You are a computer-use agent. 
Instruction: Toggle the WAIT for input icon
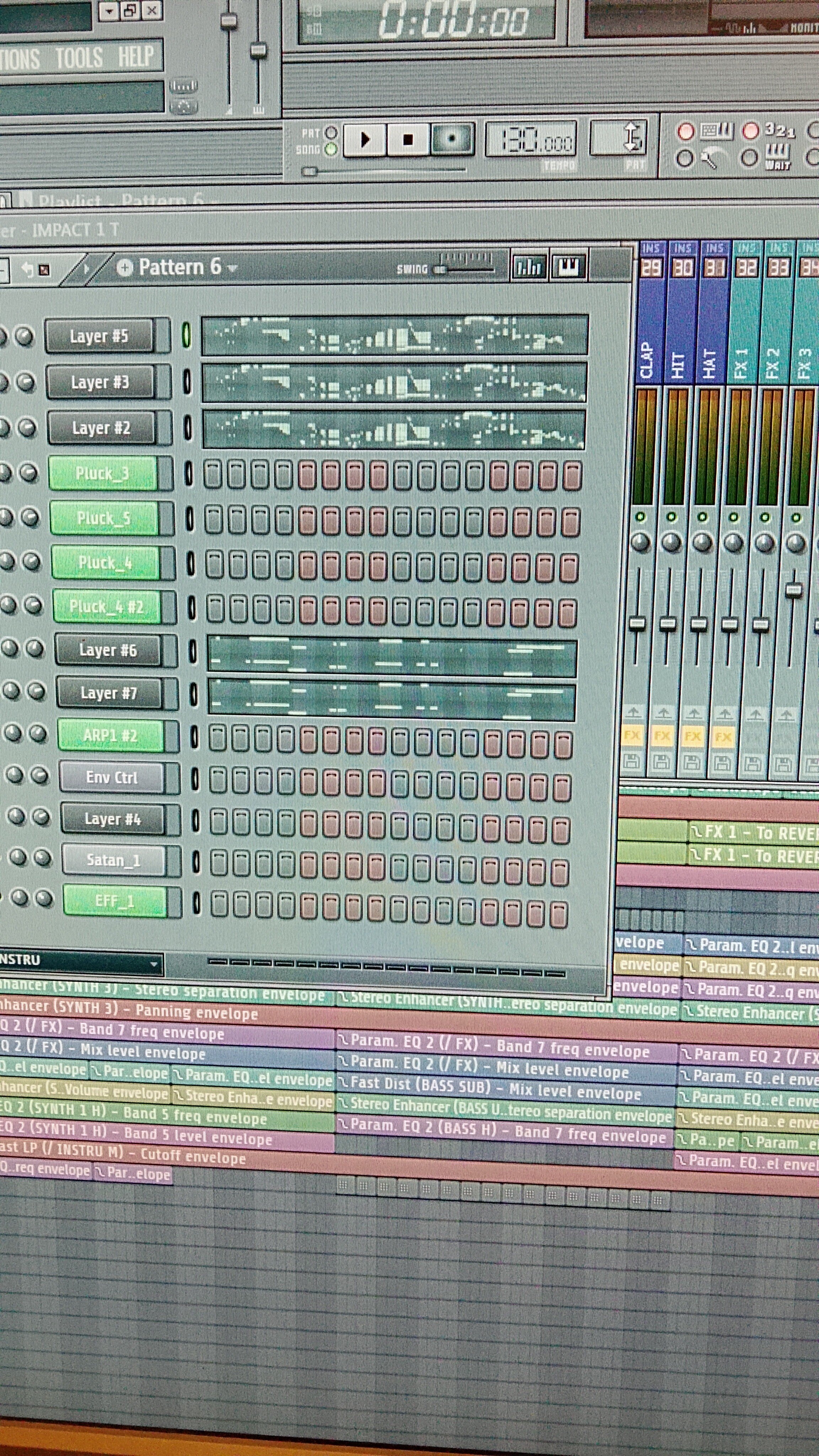(777, 157)
